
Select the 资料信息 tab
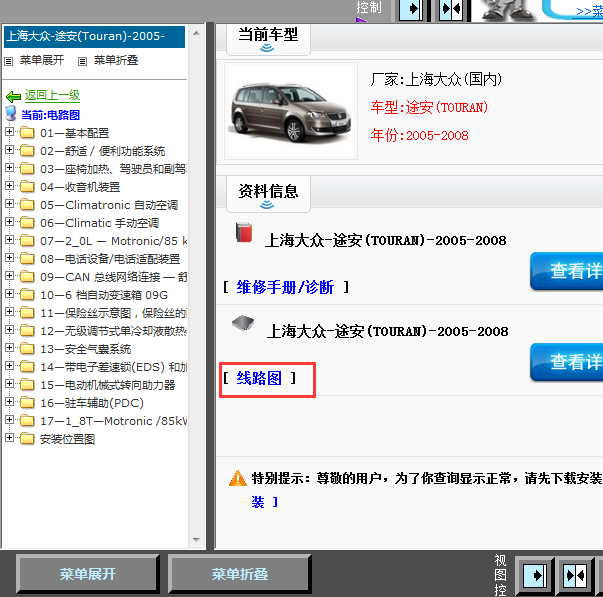pyautogui.click(x=268, y=194)
